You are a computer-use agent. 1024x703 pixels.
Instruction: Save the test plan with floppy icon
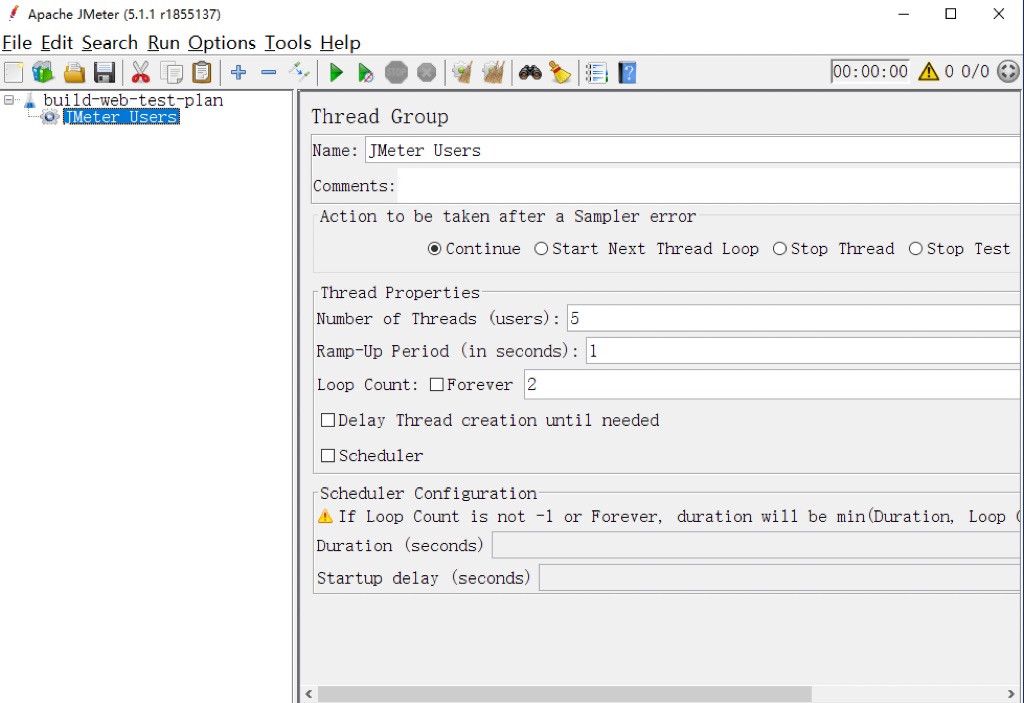(x=104, y=72)
